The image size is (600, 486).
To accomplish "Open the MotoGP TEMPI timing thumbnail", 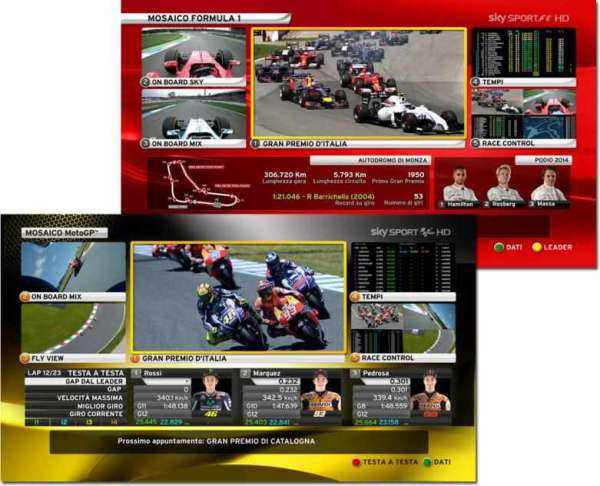I will [403, 267].
